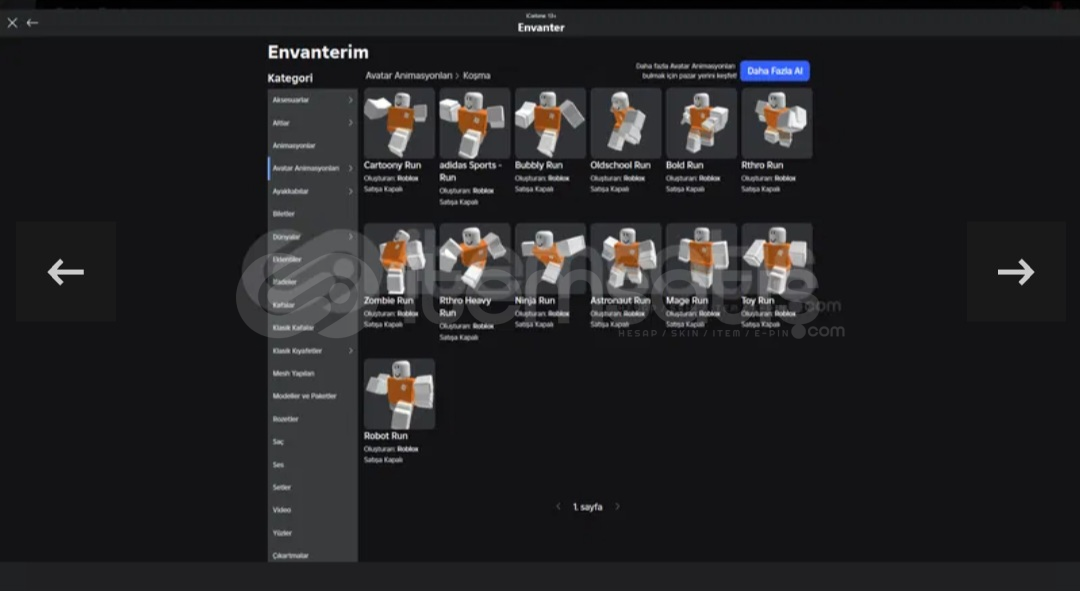Image resolution: width=1080 pixels, height=591 pixels.
Task: Open the adidas Sports - Run thumbnail
Action: point(475,123)
